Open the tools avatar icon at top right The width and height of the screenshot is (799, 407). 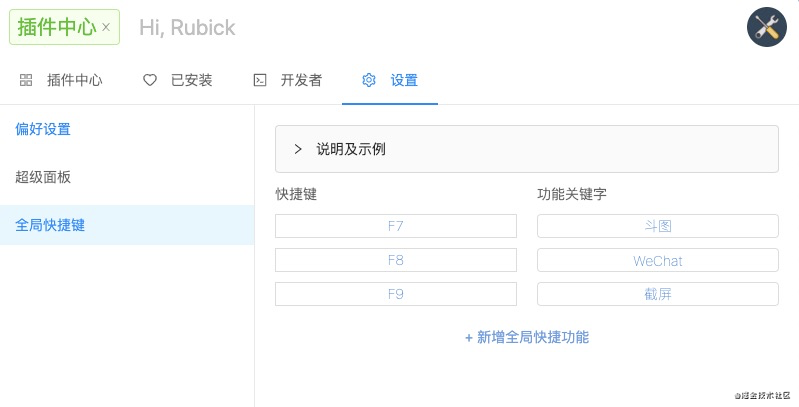(767, 27)
